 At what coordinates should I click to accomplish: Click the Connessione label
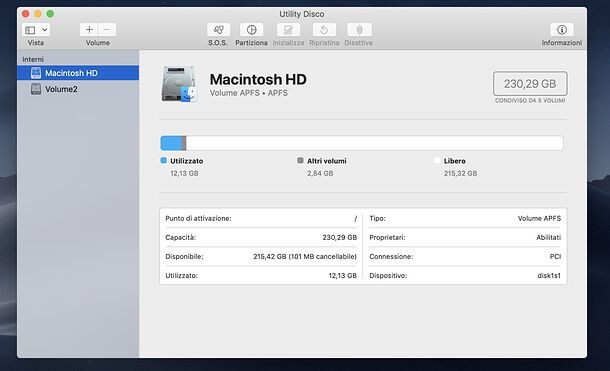pyautogui.click(x=391, y=257)
